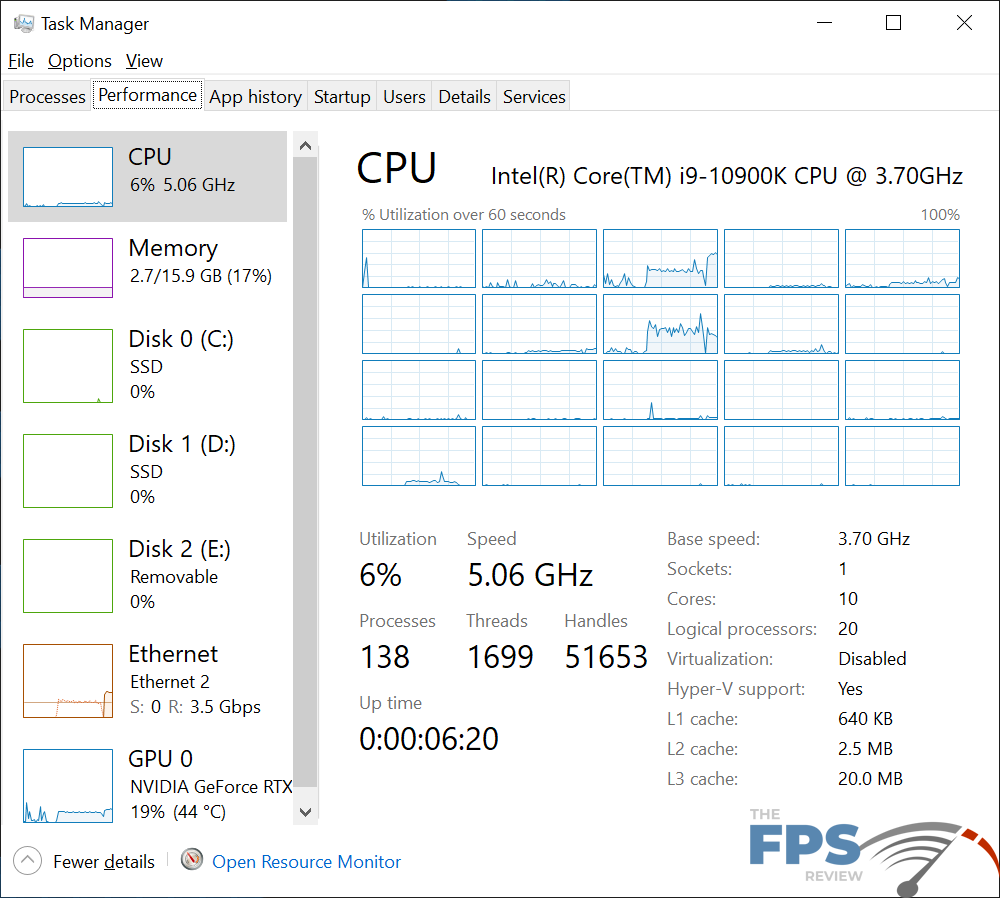The height and width of the screenshot is (898, 1000).
Task: Open the Details tab
Action: (464, 96)
